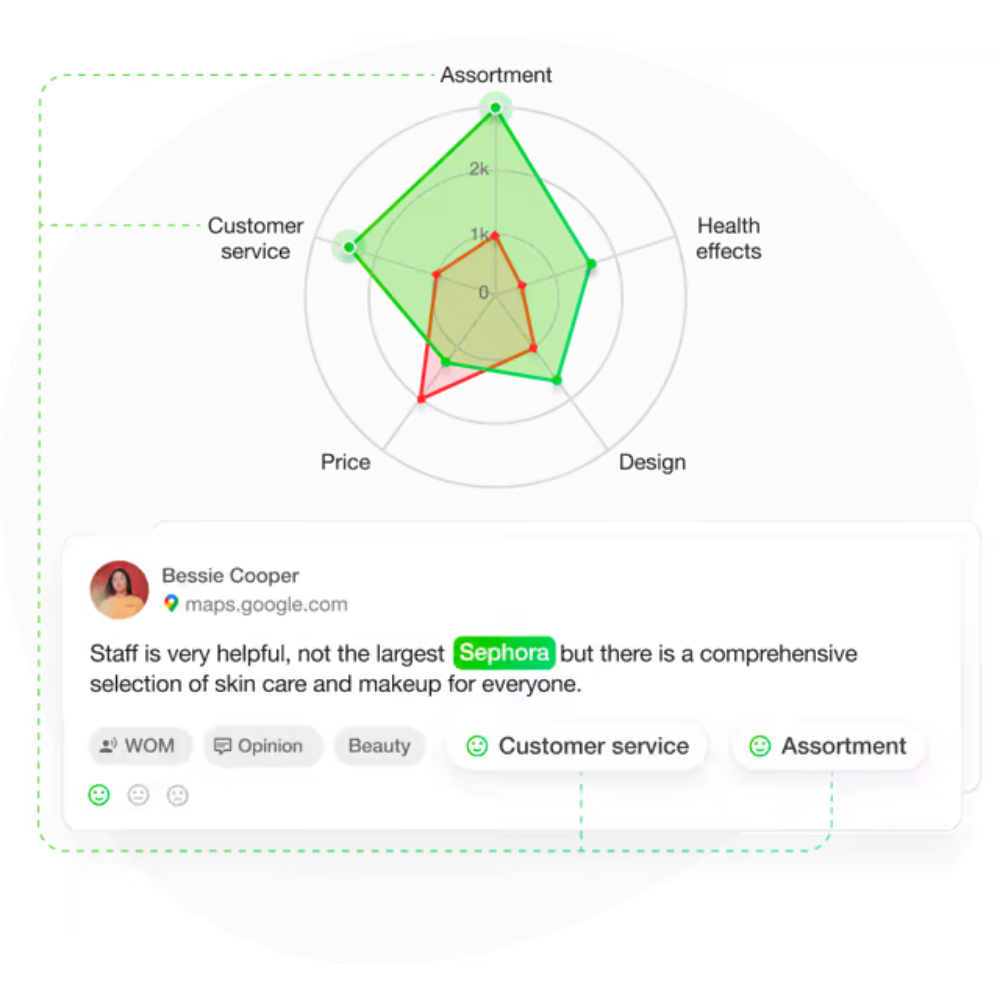
Task: Click the Bessie Cooper author name
Action: (230, 575)
